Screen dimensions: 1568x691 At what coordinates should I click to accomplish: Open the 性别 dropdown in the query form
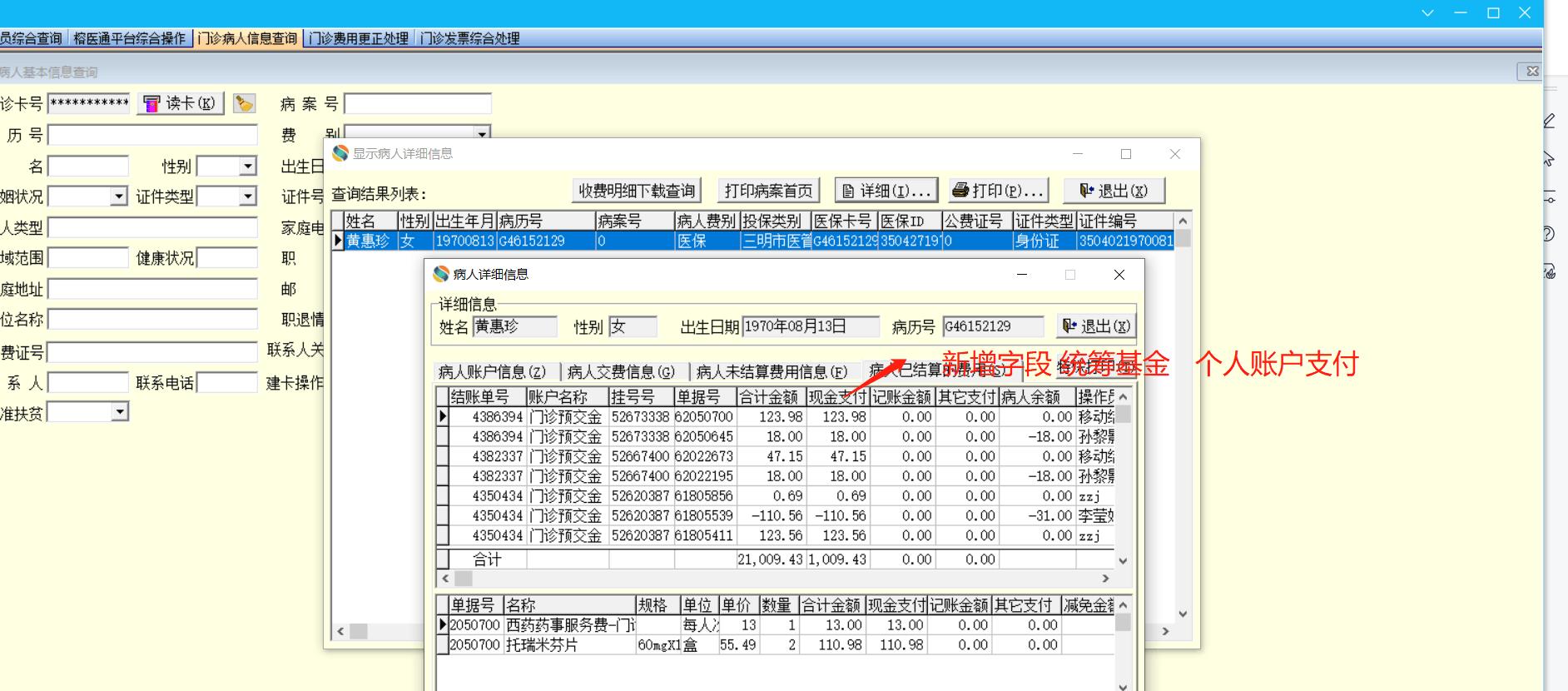pos(248,167)
